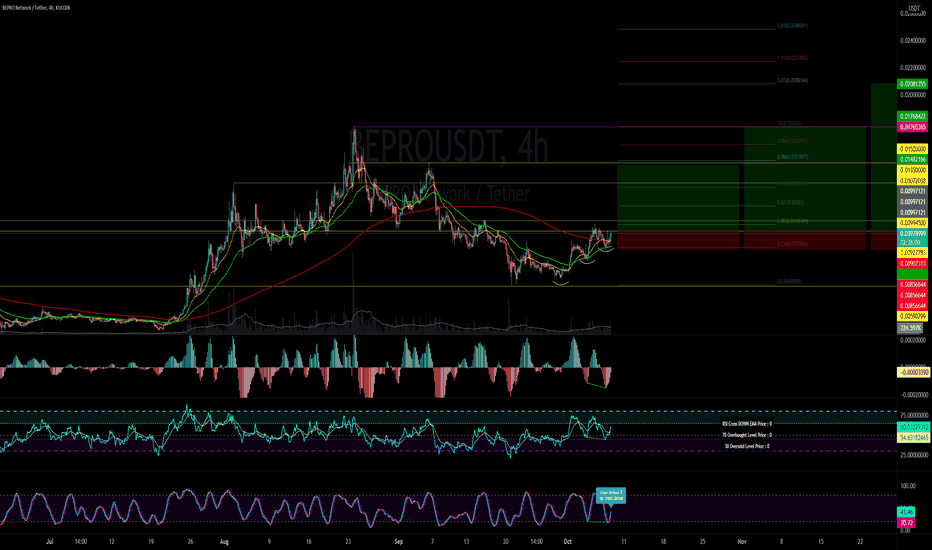Select the green 0.02081755 price label
Image resolution: width=932 pixels, height=550 pixels.
912,84
